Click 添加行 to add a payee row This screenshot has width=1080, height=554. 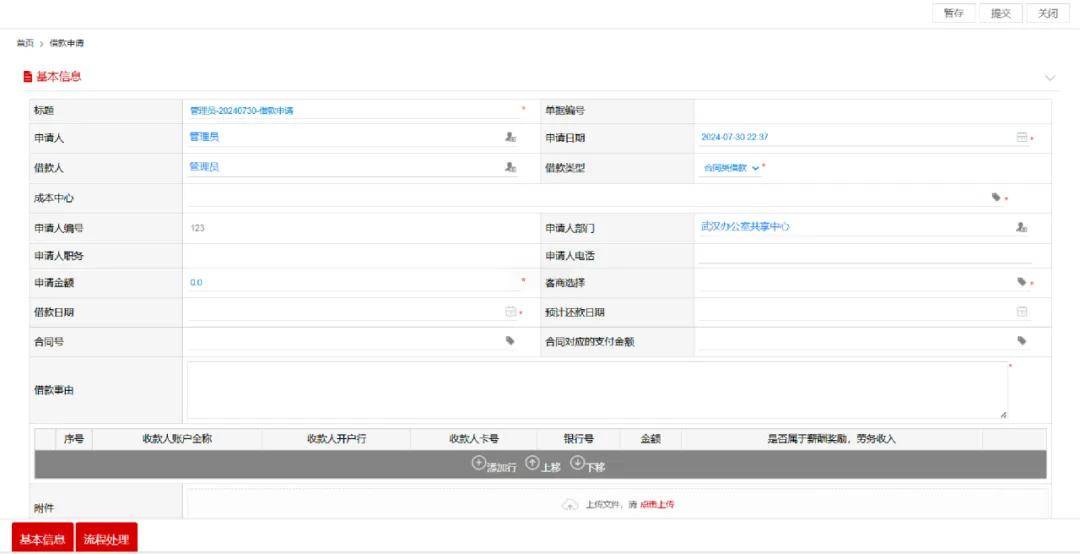coord(494,465)
